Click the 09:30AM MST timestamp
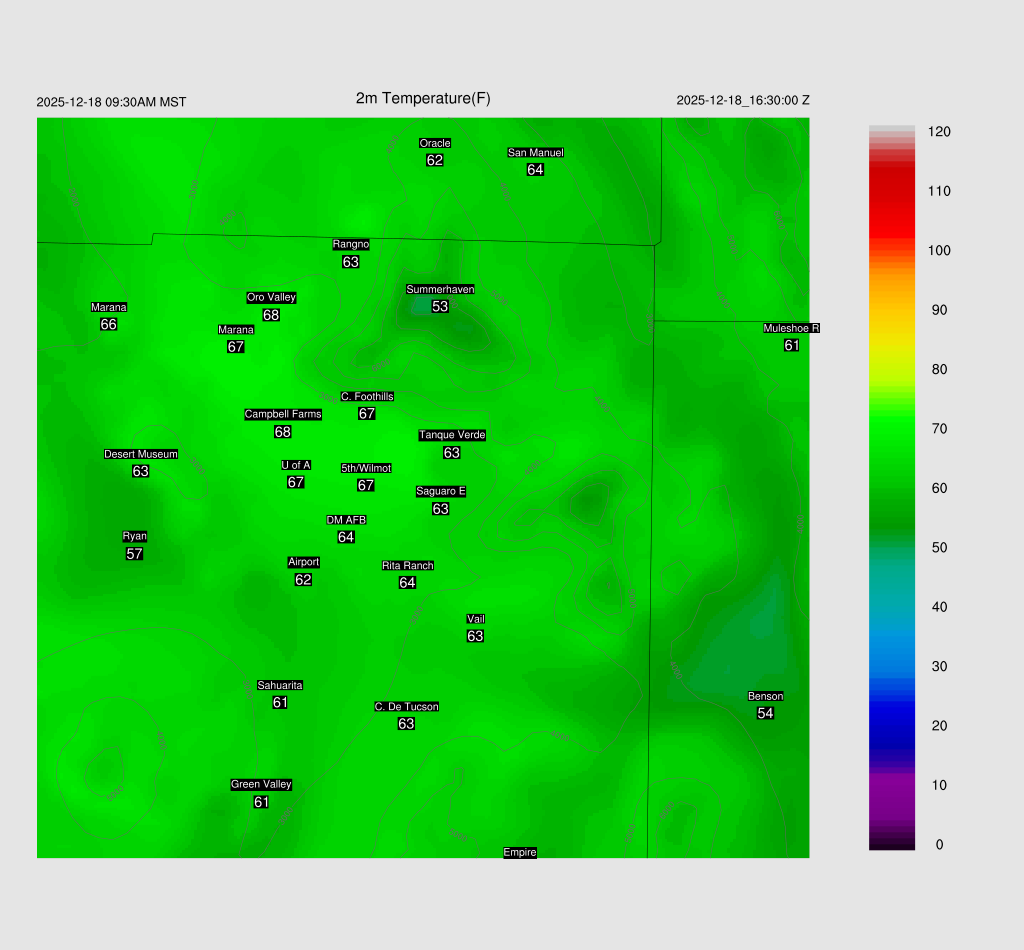 click(x=111, y=102)
